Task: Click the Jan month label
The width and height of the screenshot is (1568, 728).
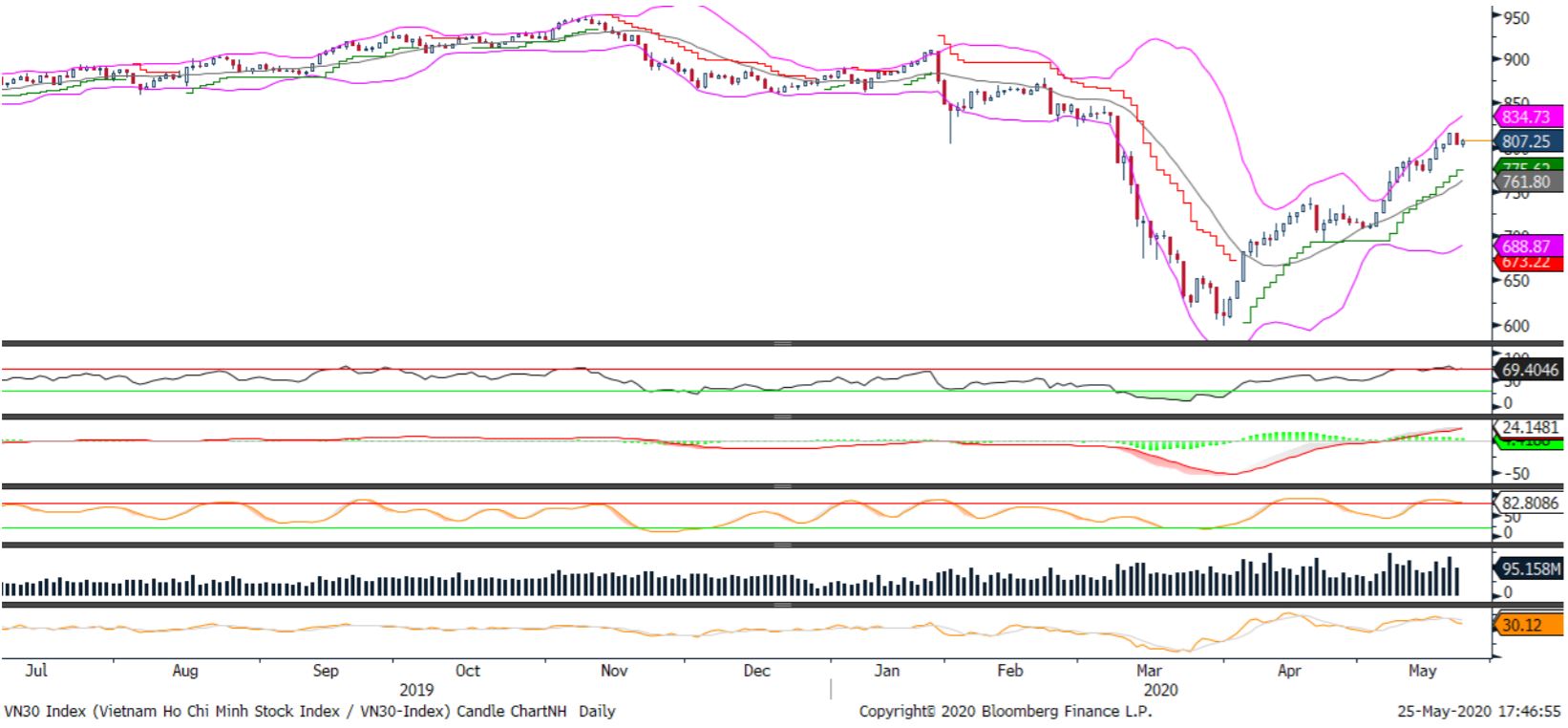Action: point(887,671)
